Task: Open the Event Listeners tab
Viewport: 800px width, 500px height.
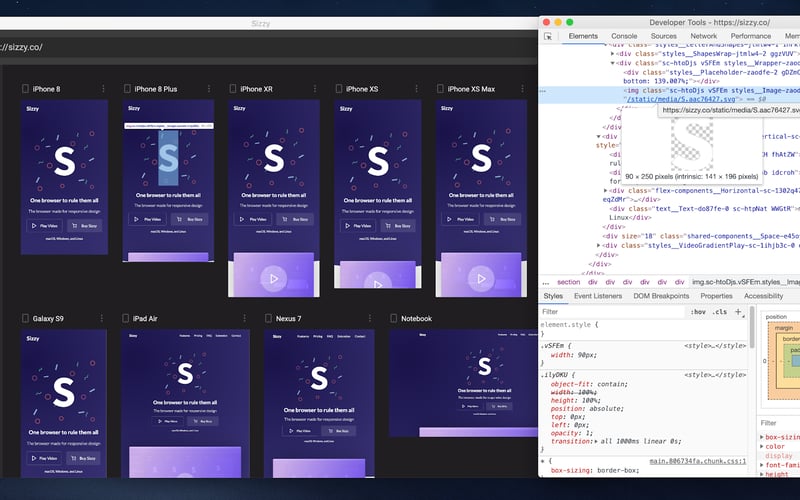Action: pyautogui.click(x=597, y=296)
